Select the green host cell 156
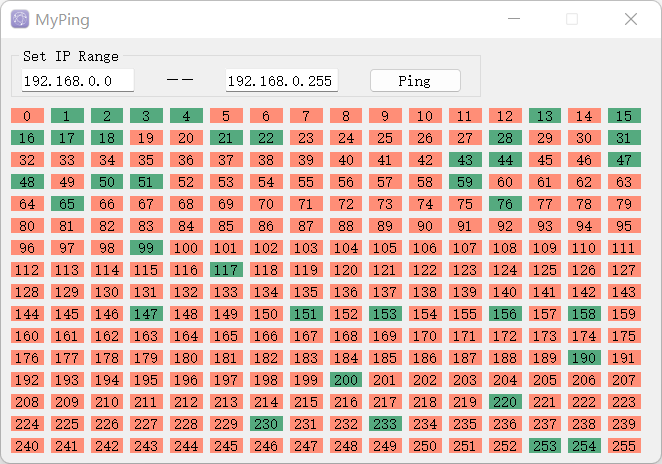 (505, 314)
